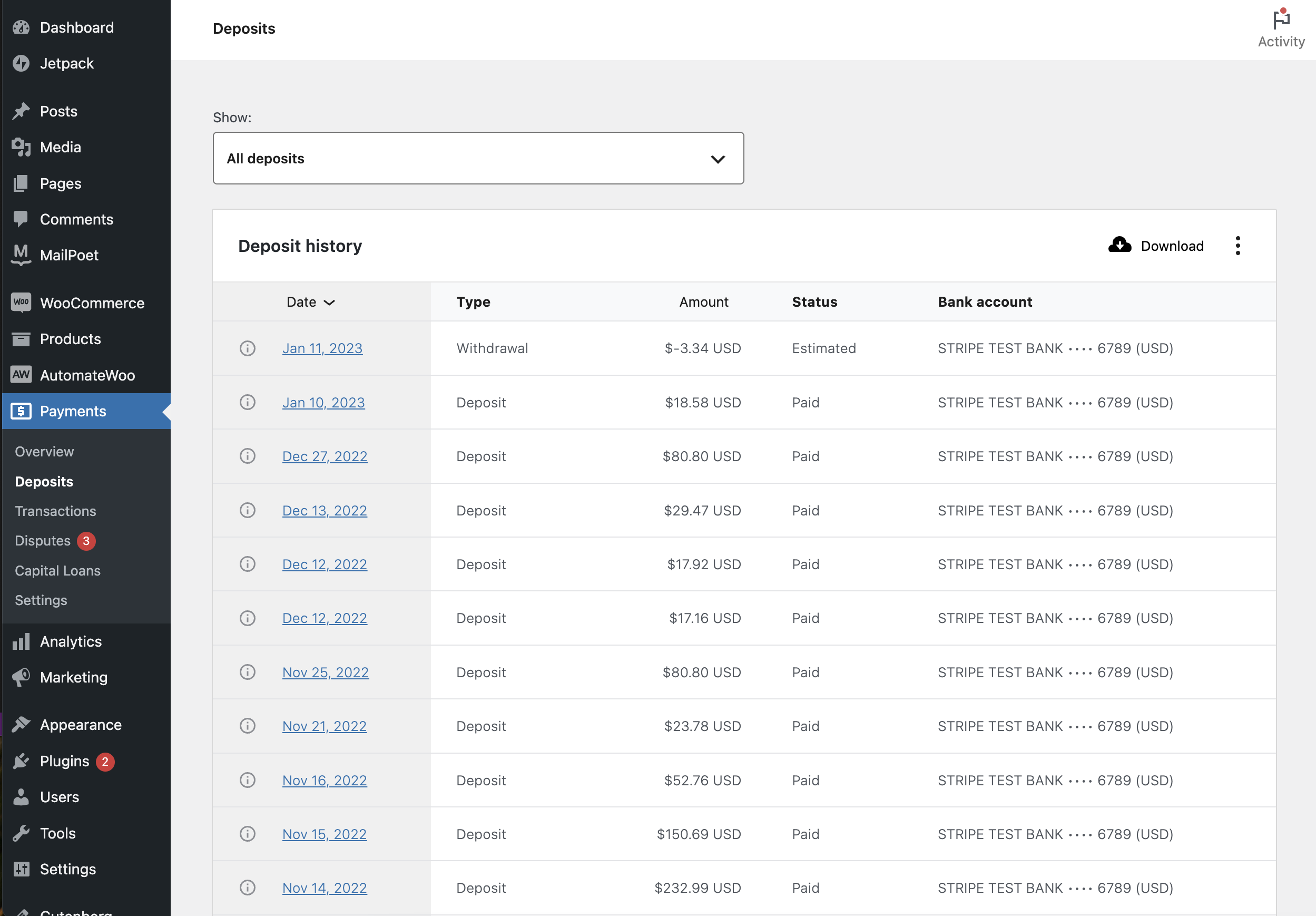1316x916 pixels.
Task: Open the Capital Loans submenu
Action: 57,570
